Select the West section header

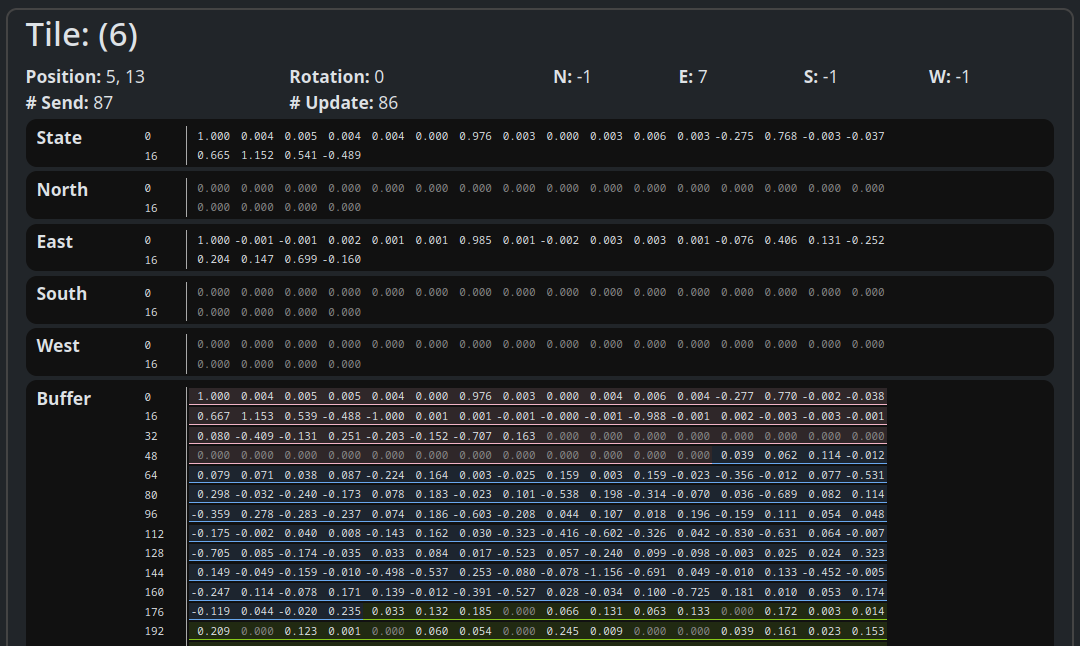click(x=58, y=346)
